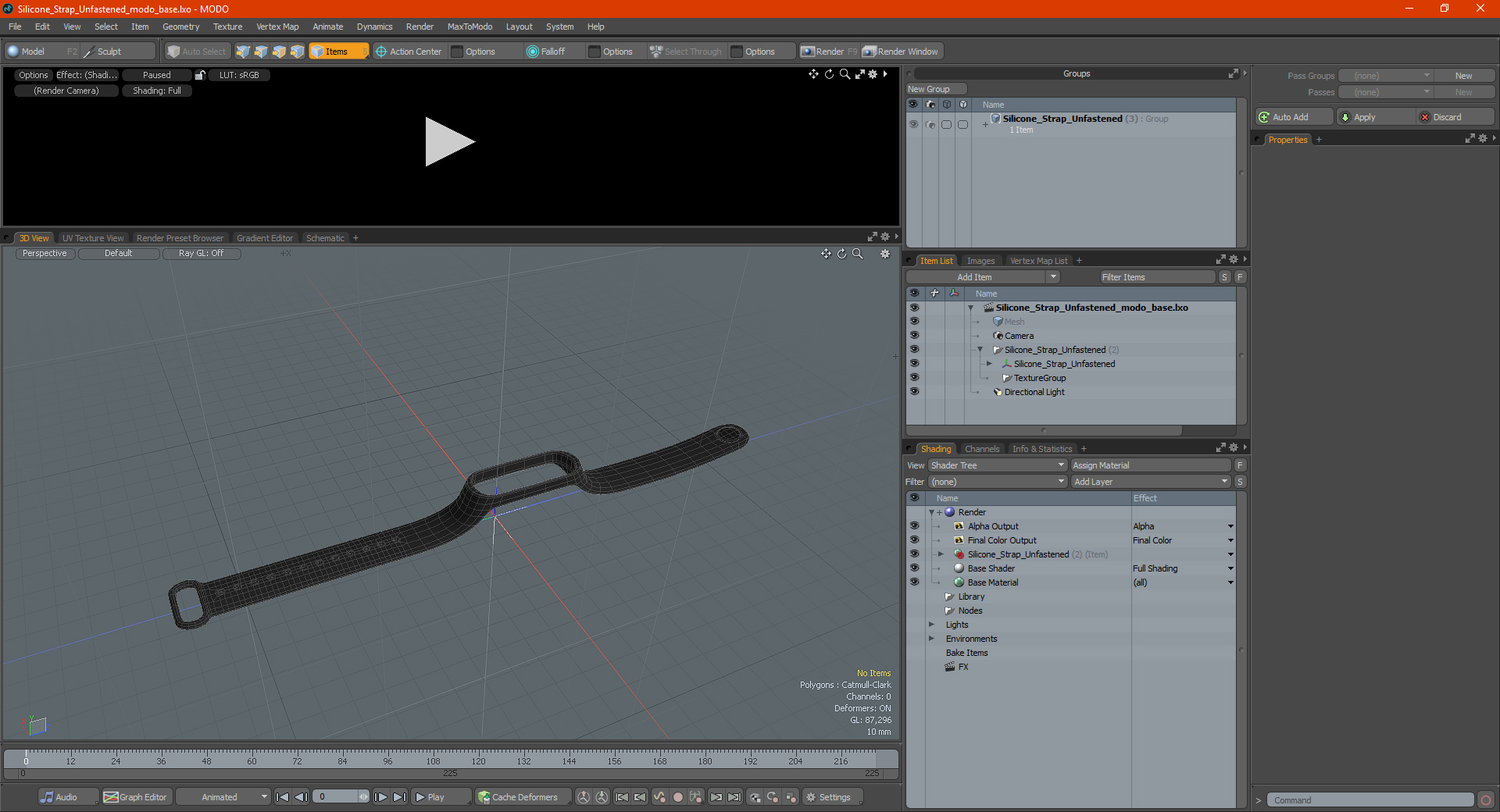
Task: Go to first frame
Action: [x=283, y=797]
